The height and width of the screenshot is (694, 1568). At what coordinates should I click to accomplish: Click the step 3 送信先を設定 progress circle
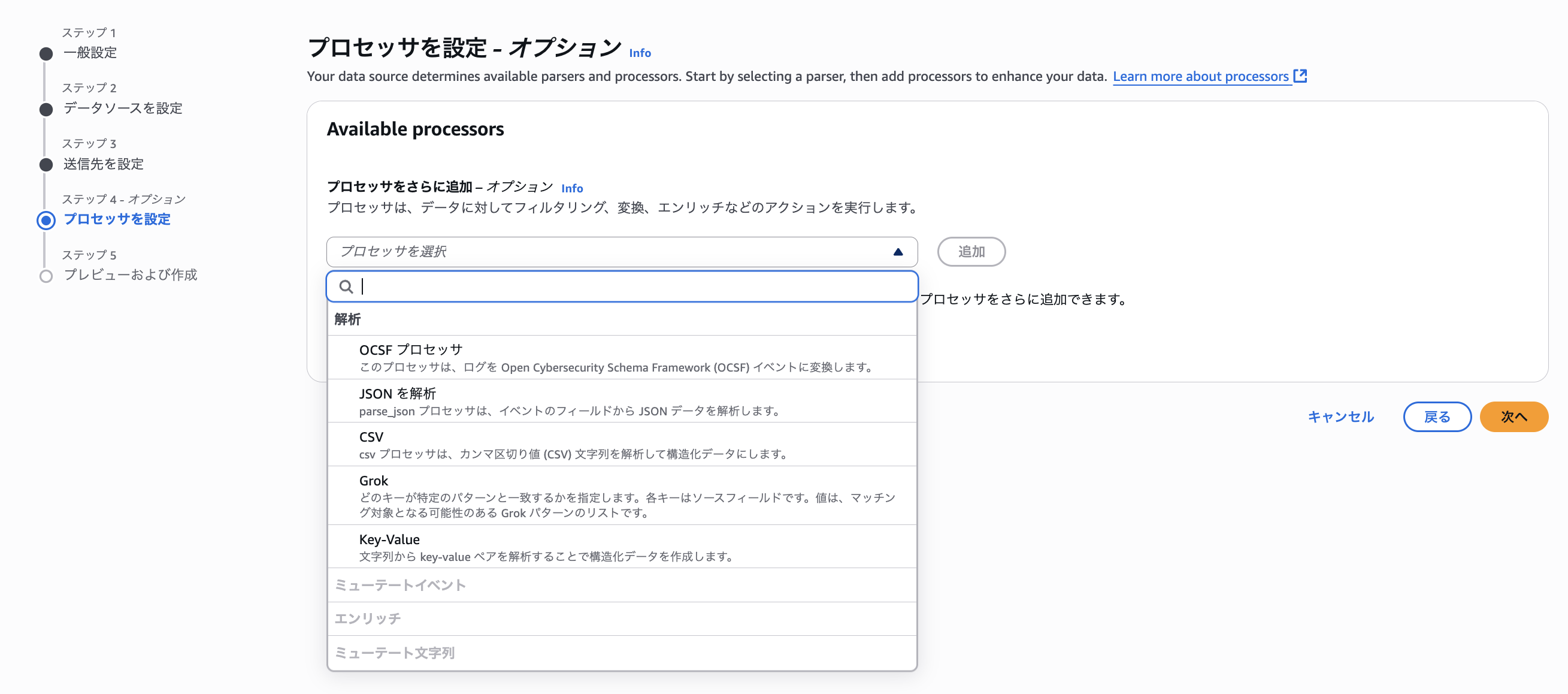tap(46, 163)
